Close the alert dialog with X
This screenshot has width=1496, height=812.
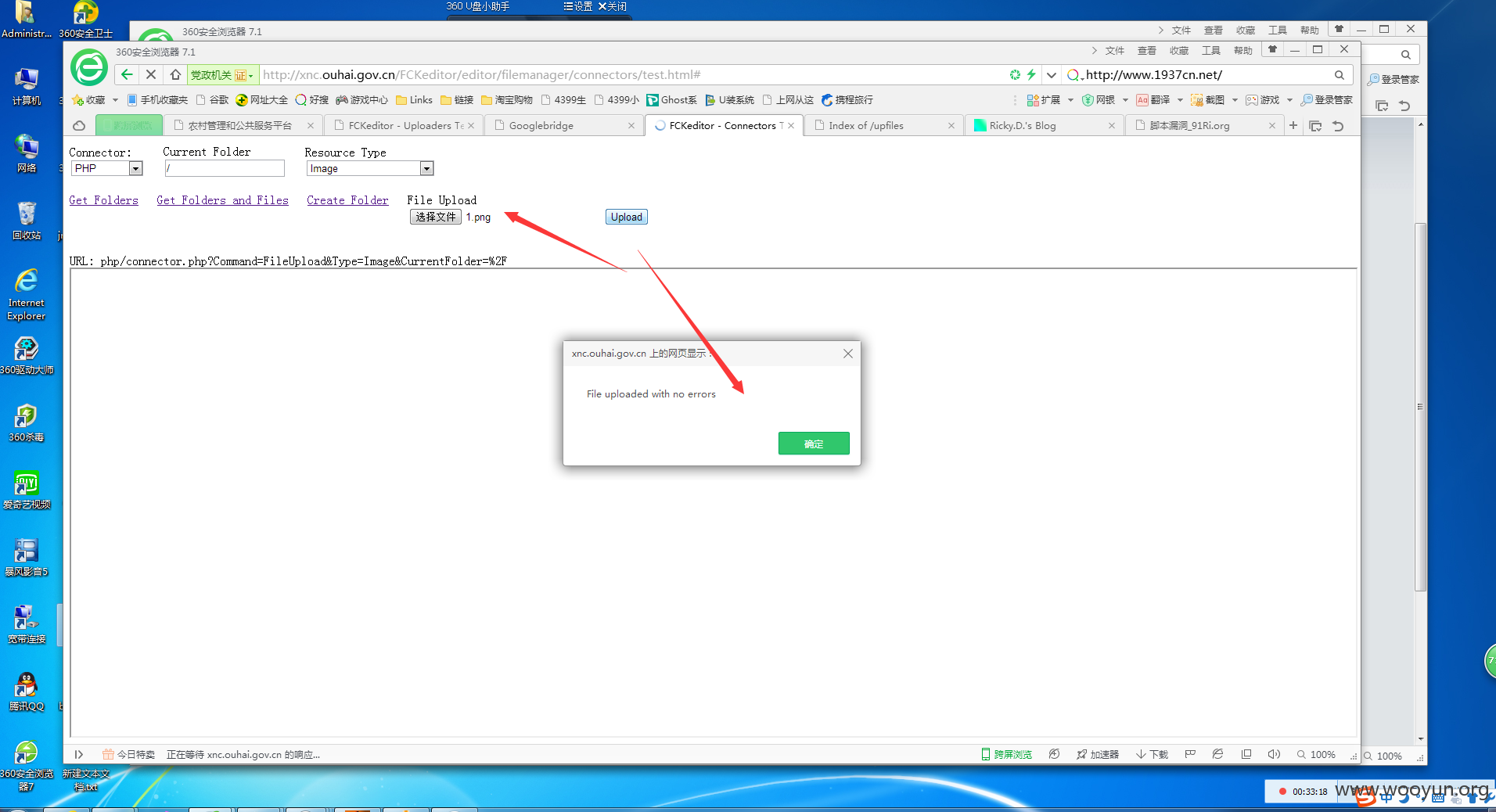point(848,354)
